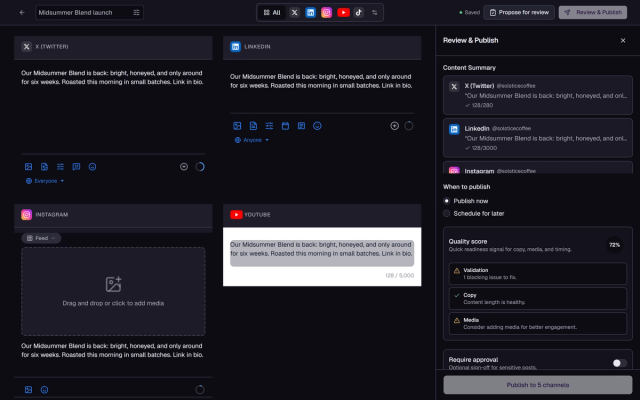The width and height of the screenshot is (640, 400).
Task: Go back with the top-left arrow
Action: coord(22,13)
